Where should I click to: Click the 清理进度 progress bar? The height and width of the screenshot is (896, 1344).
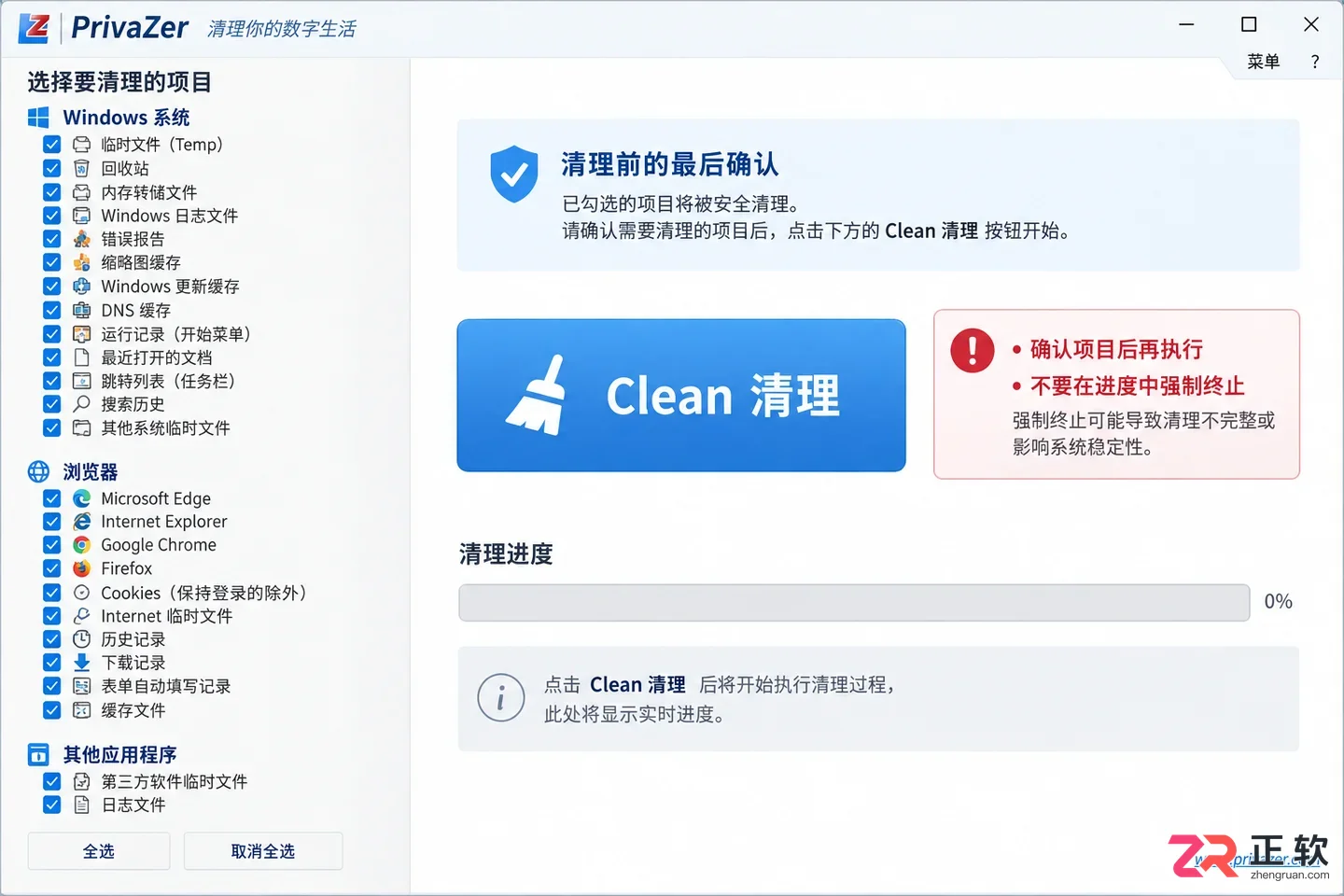coord(854,603)
